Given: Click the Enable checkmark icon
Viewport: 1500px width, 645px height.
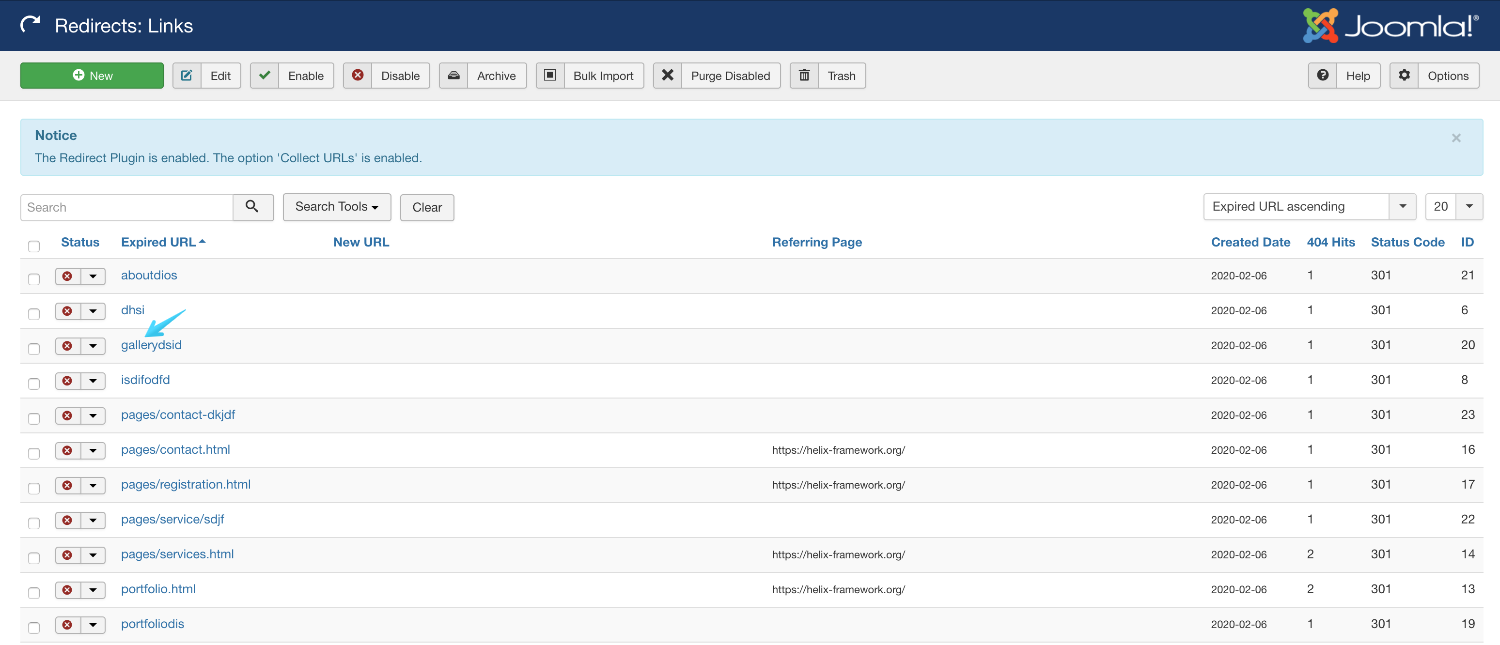Looking at the screenshot, I should coord(264,76).
